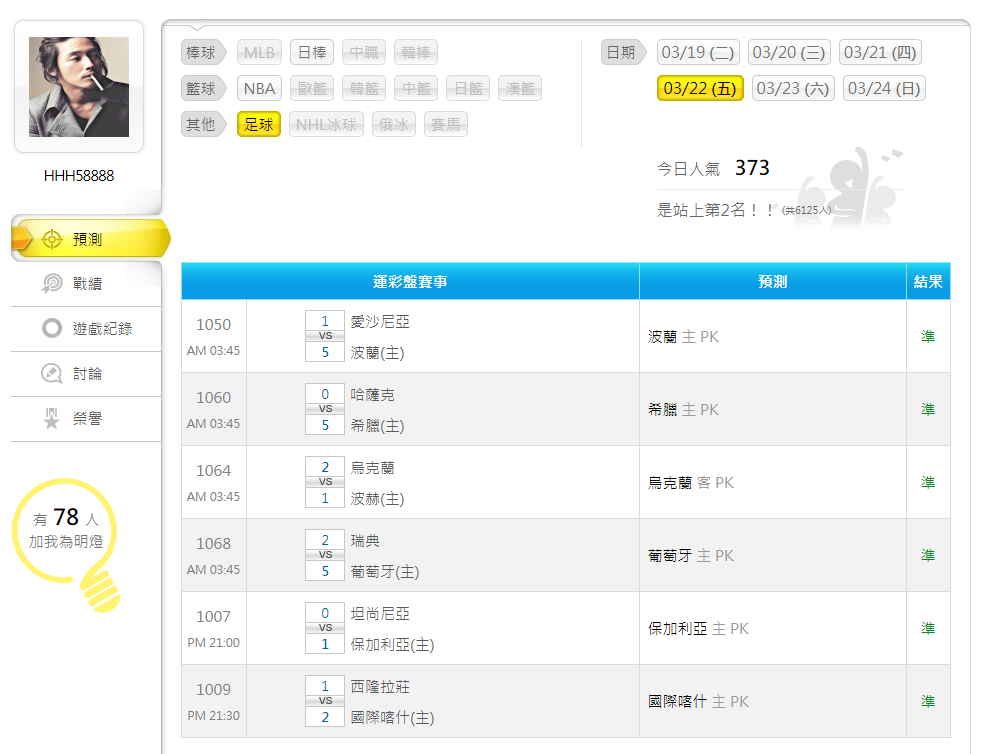Viewport: 985px width, 754px height.
Task: Choose date 03/24 (日)
Action: tap(884, 89)
